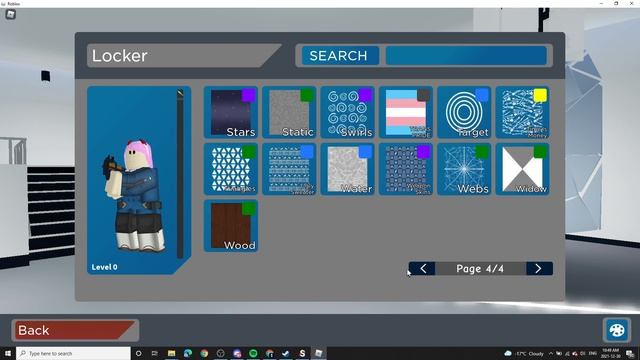
Task: Click the red Back button
Action: point(75,330)
